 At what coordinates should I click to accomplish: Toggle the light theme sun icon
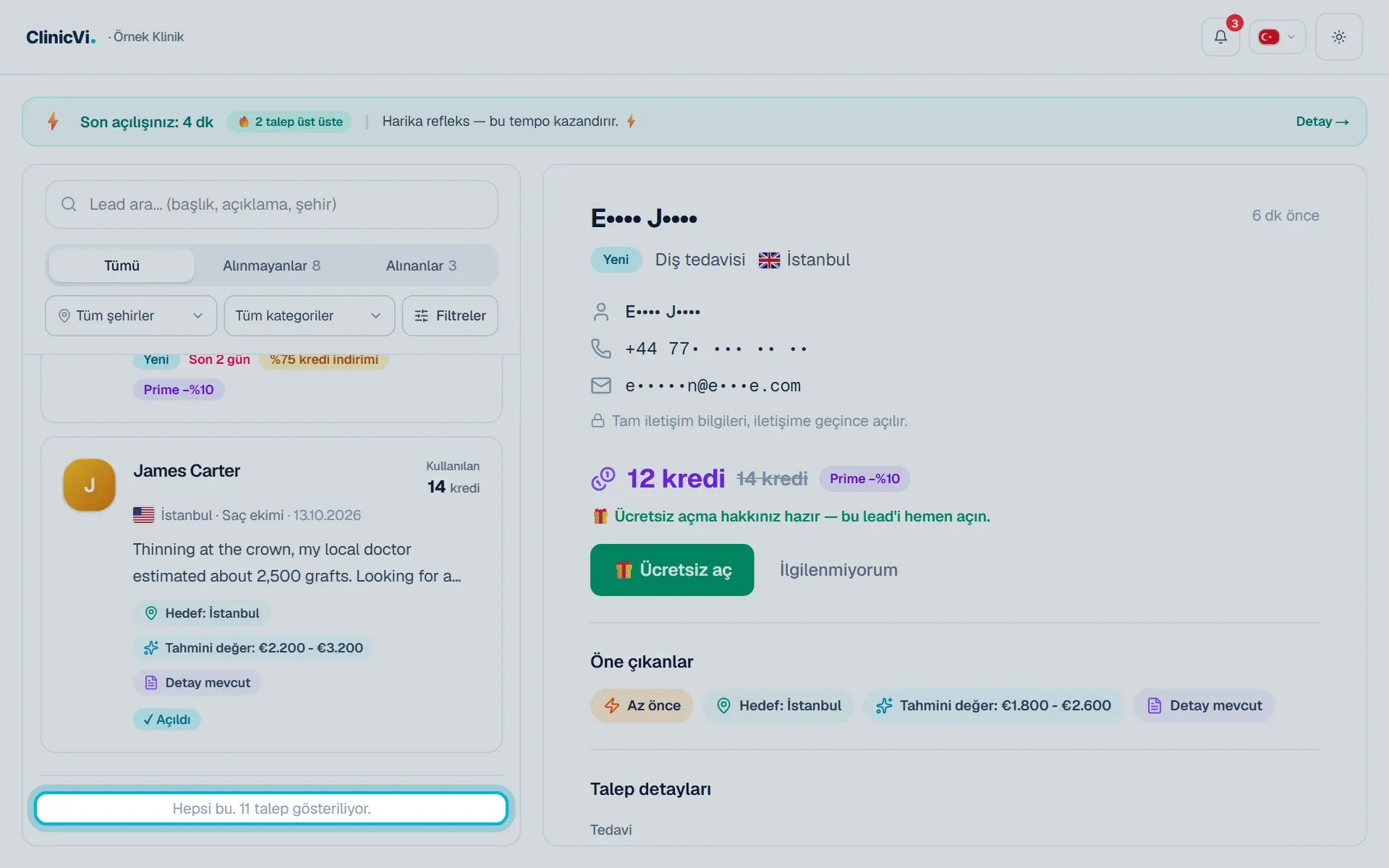(1338, 37)
